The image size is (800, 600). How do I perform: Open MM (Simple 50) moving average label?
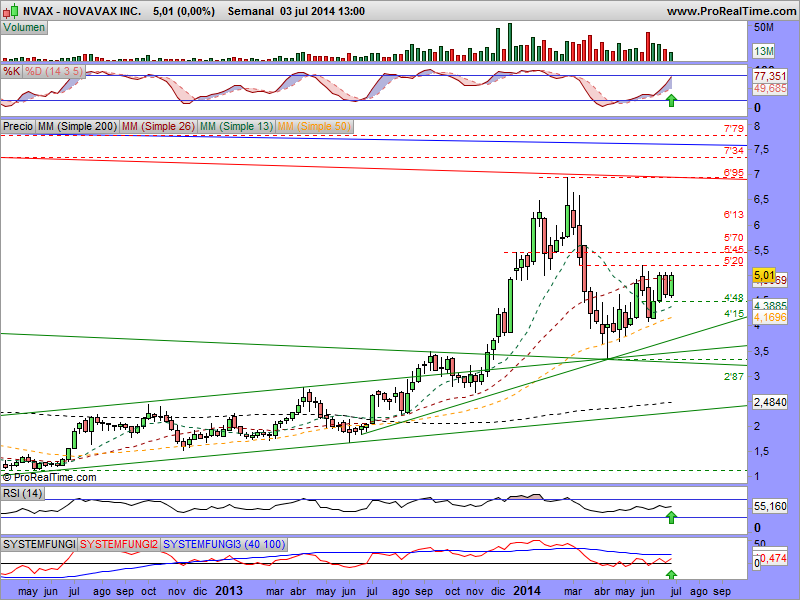pyautogui.click(x=314, y=126)
